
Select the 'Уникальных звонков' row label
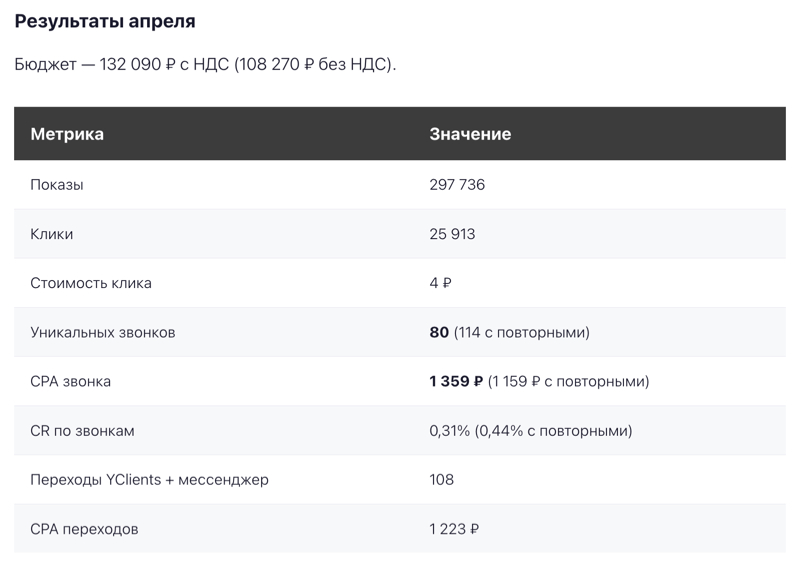(103, 332)
